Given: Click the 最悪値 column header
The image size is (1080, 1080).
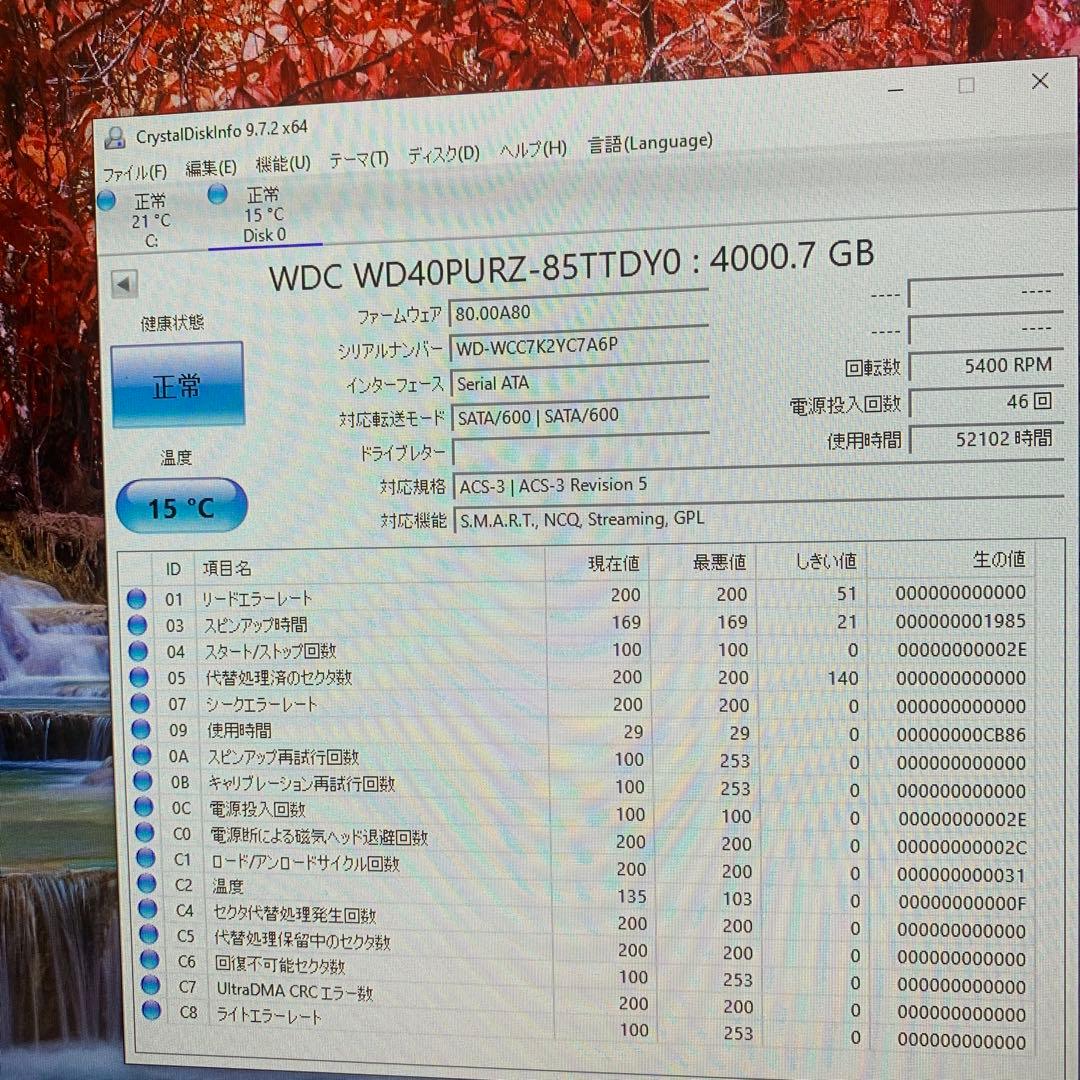Looking at the screenshot, I should pyautogui.click(x=702, y=562).
